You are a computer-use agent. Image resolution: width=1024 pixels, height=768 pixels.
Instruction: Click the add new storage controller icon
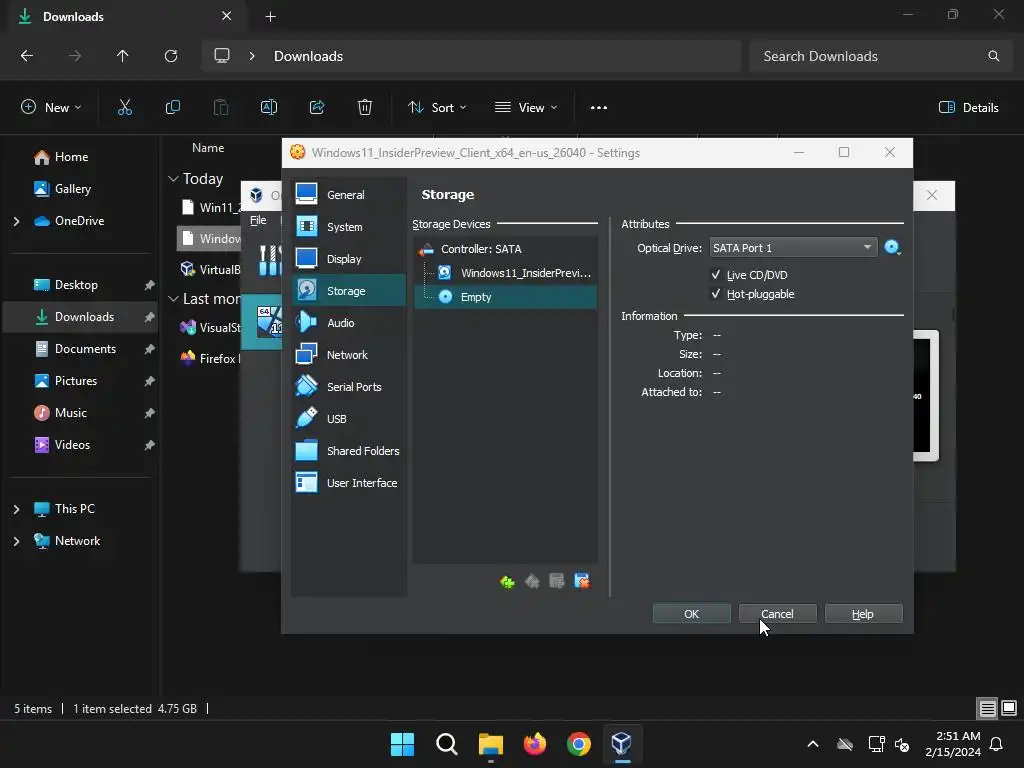tap(507, 581)
